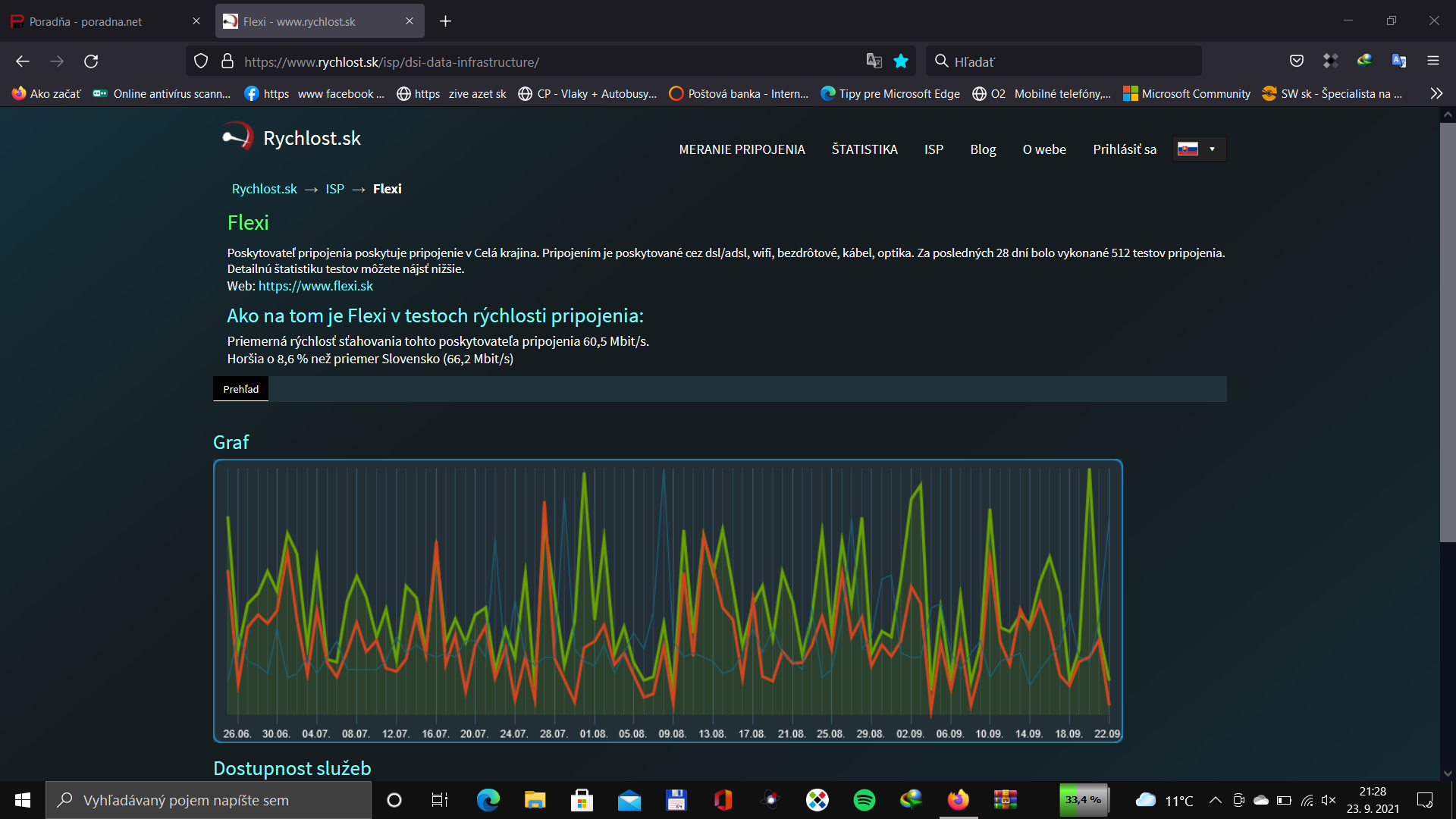Image resolution: width=1456 pixels, height=819 pixels.
Task: Open the O webe page
Action: coord(1044,149)
